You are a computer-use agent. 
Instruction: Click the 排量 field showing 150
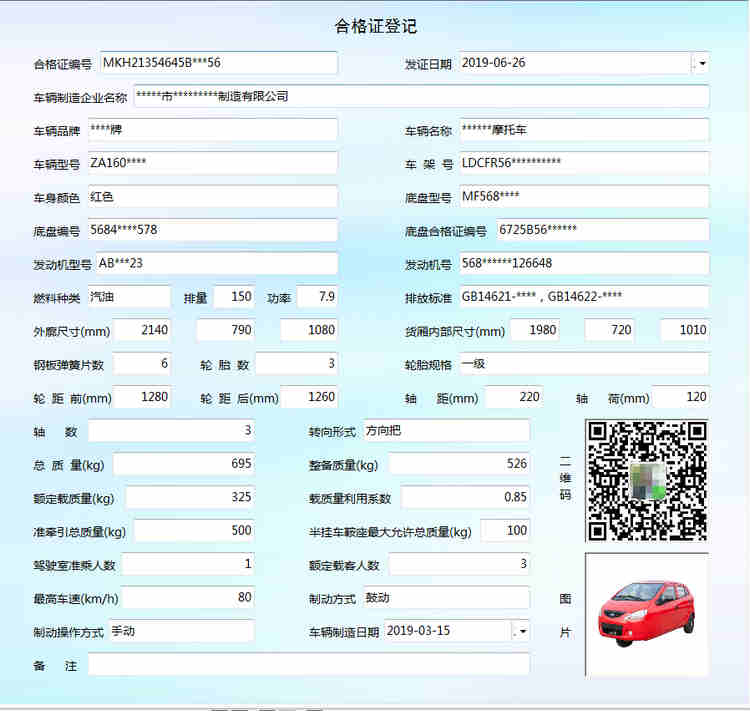coord(234,297)
